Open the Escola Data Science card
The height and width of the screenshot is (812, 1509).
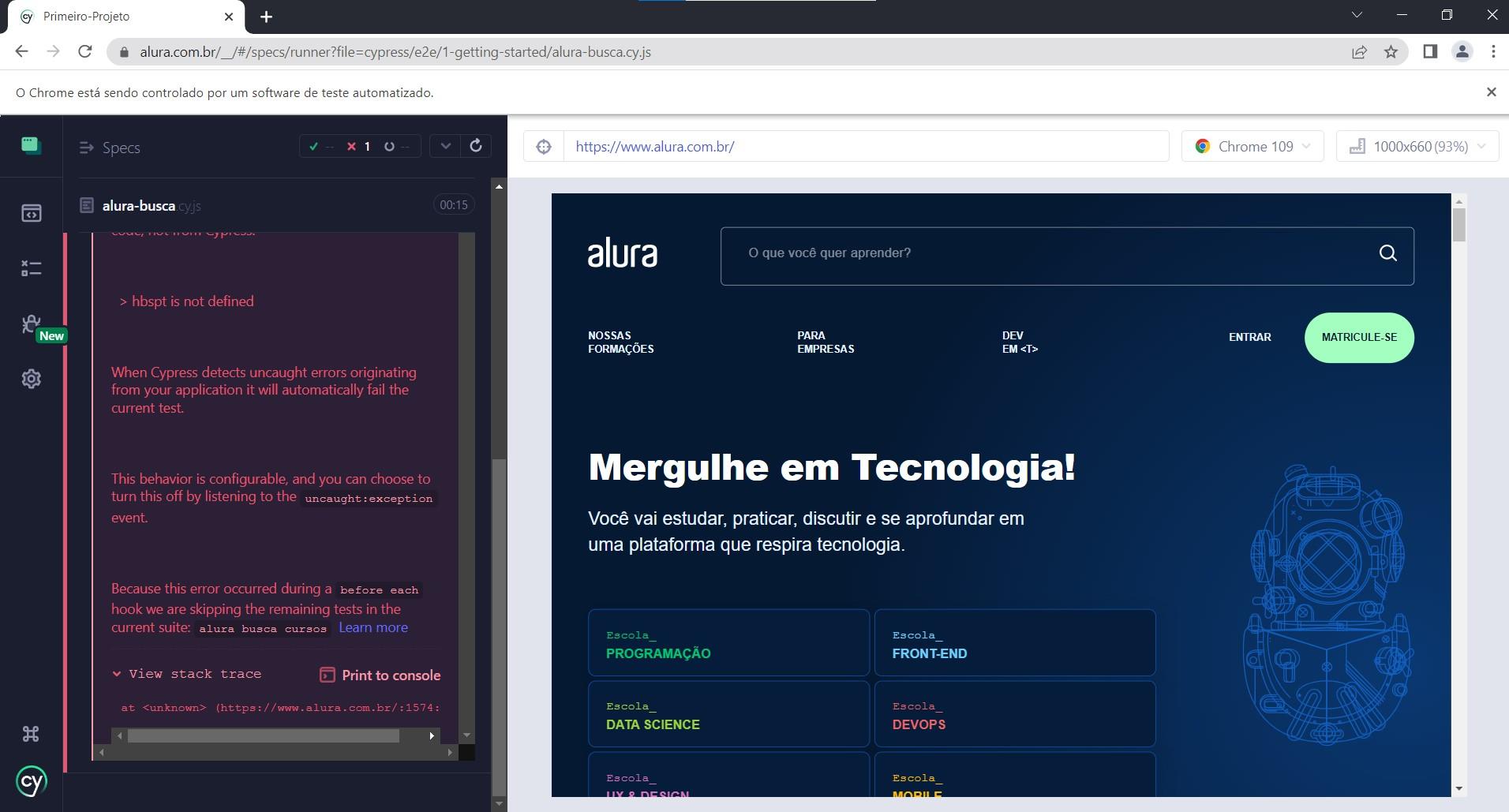click(x=728, y=714)
